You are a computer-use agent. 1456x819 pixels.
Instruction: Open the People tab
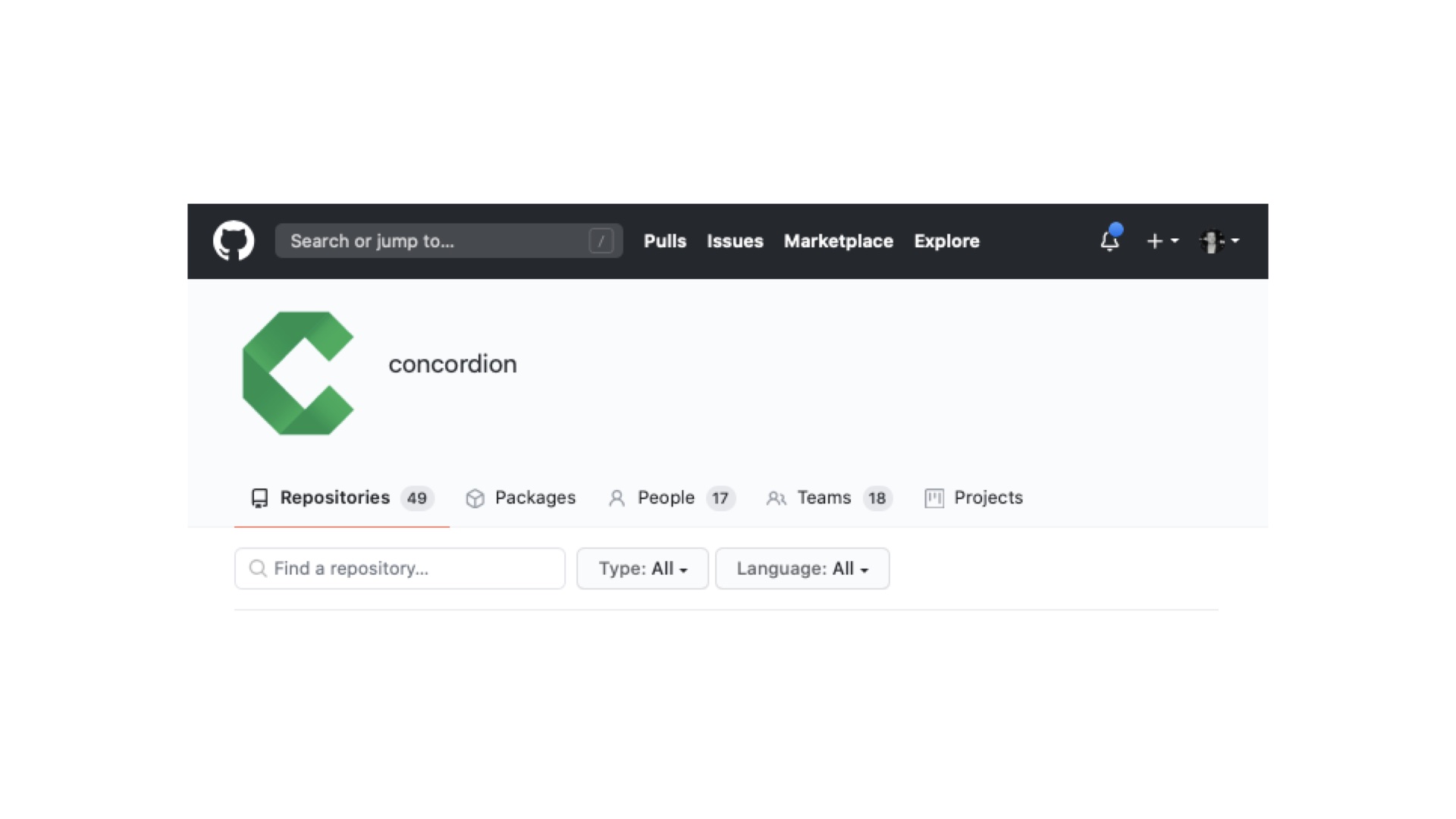671,498
